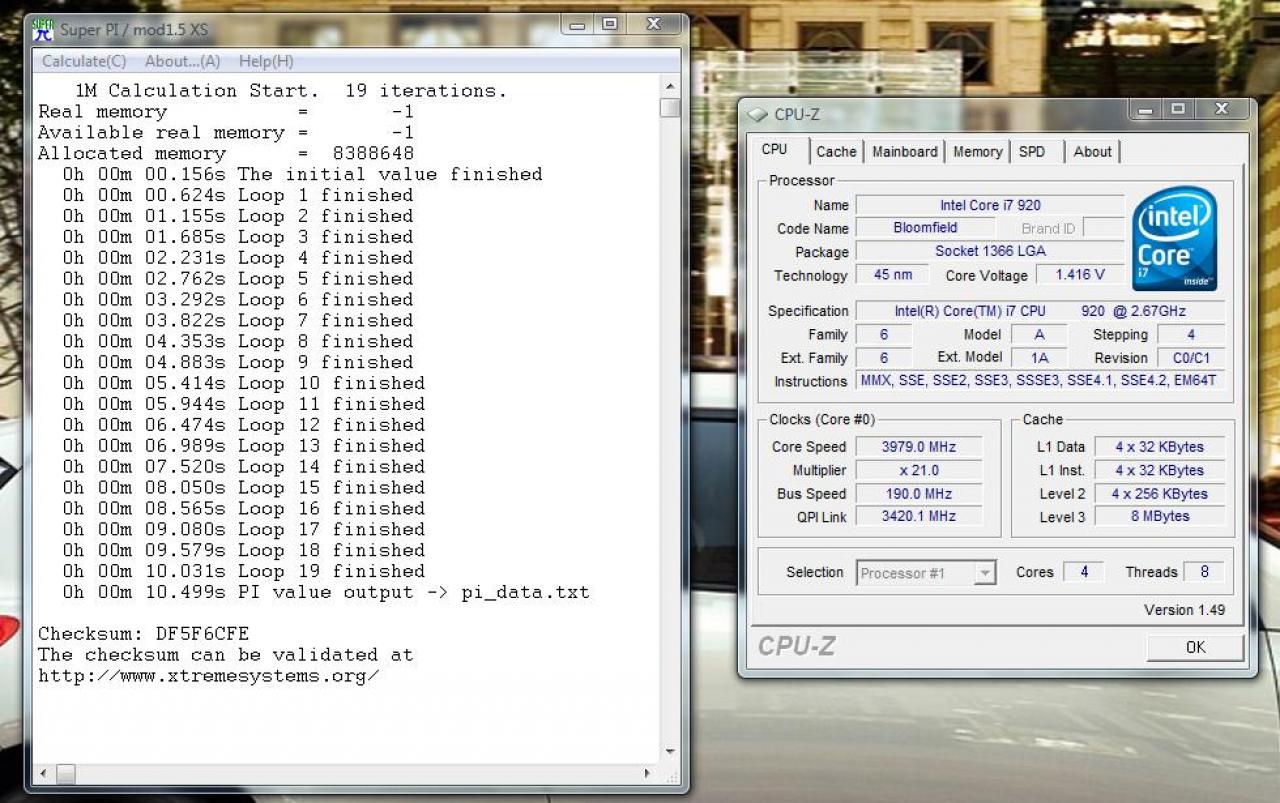Click the Super PI vertical scrollbar up arrow
This screenshot has height=803, width=1280.
pos(669,88)
